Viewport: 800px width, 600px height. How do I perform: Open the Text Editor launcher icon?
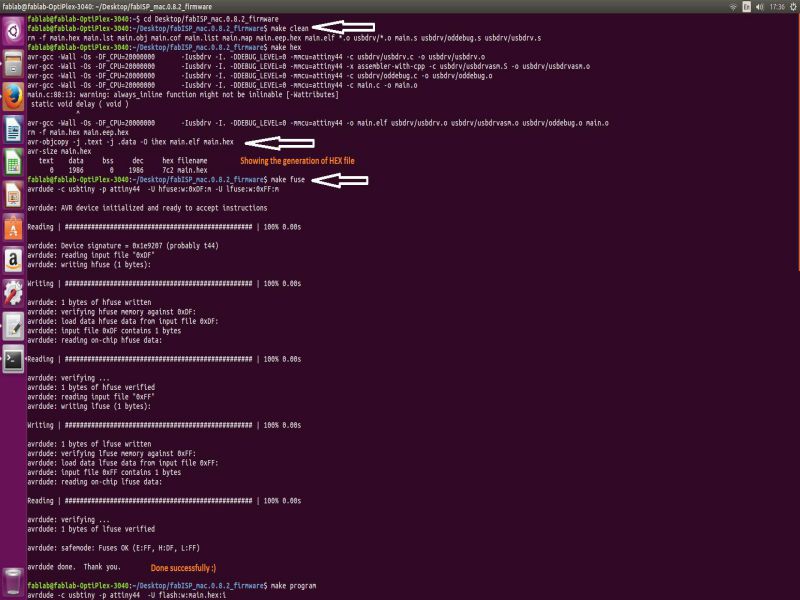[x=13, y=327]
